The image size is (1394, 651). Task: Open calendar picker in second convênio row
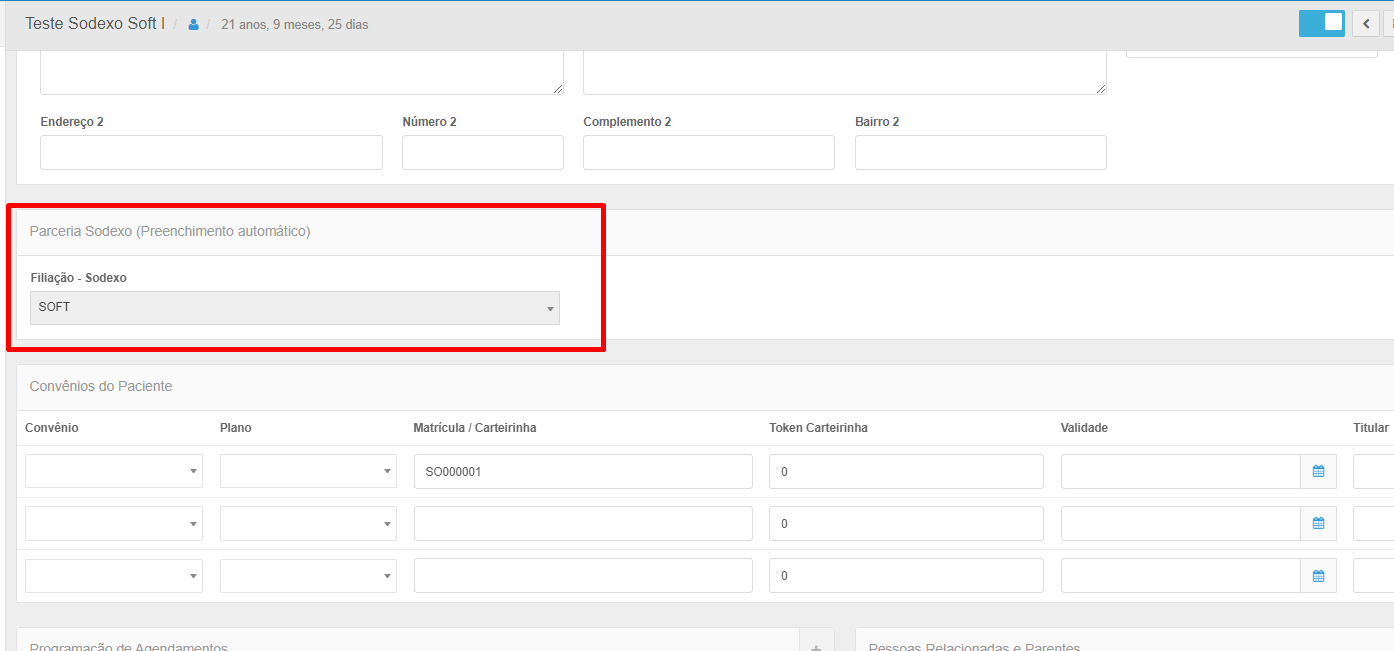point(1318,523)
